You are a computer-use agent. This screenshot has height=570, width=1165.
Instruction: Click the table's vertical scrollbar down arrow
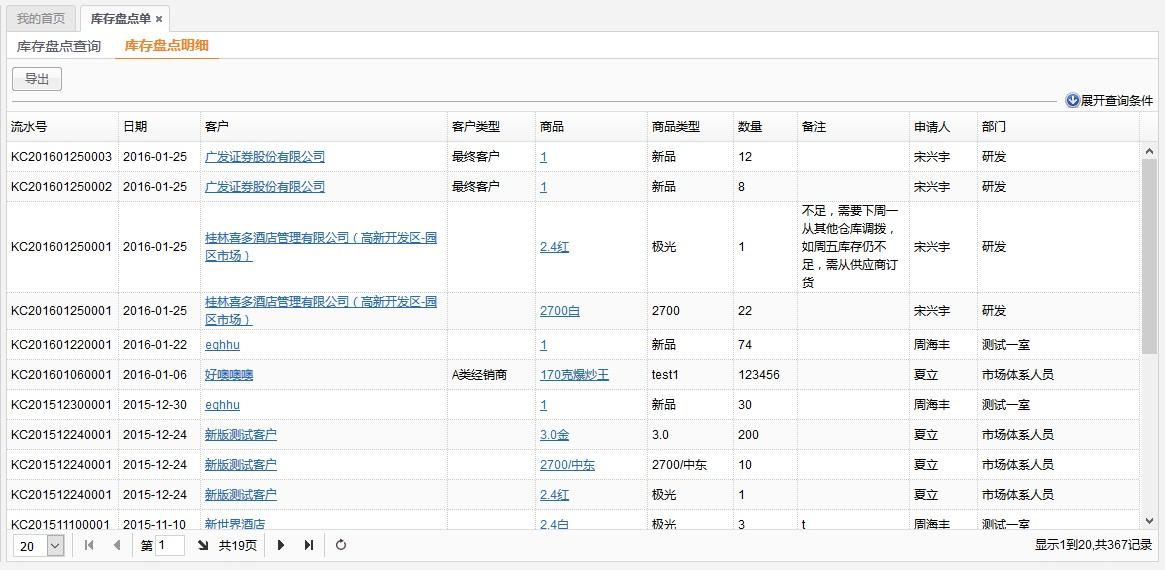tap(1148, 520)
